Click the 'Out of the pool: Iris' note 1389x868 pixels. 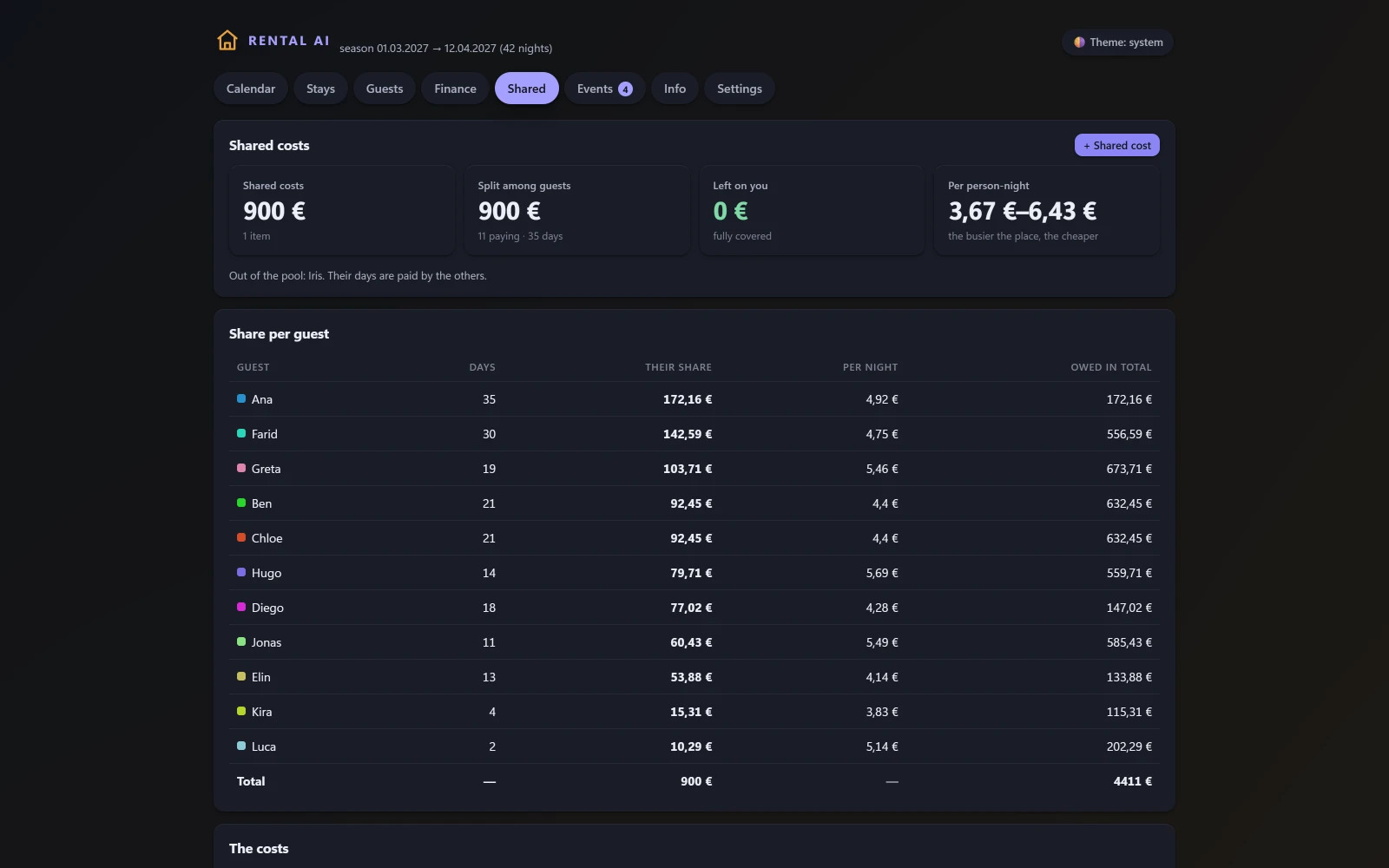pyautogui.click(x=358, y=276)
